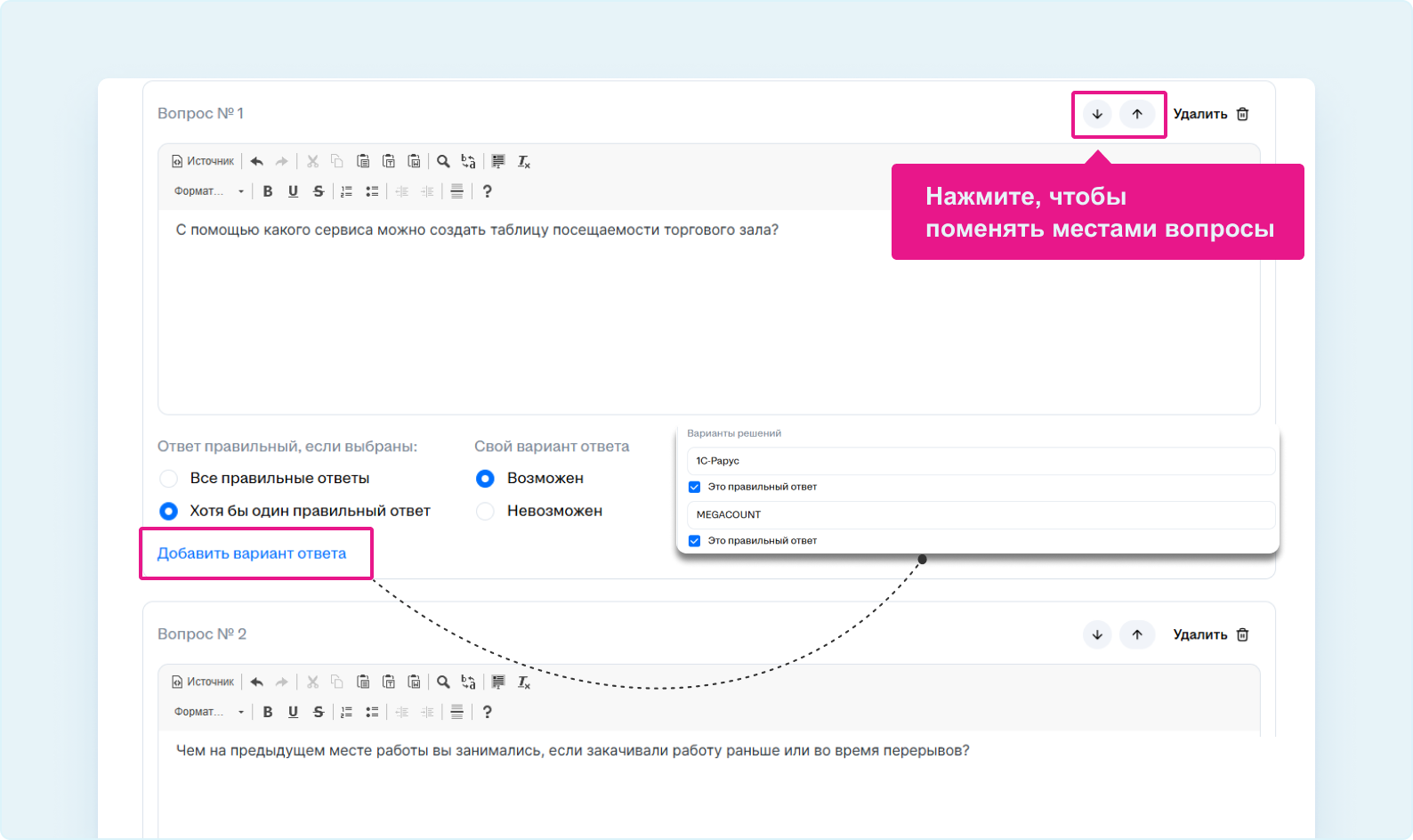Click Undo arrow in Question 1 editor
1413x840 pixels.
pyautogui.click(x=257, y=161)
